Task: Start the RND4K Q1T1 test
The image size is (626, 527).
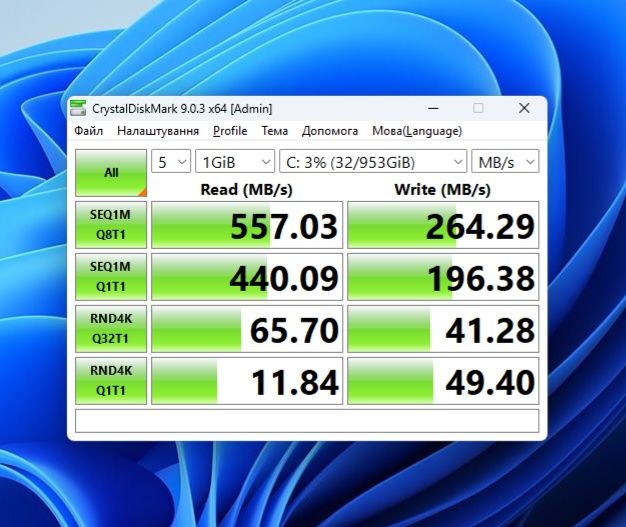Action: [111, 381]
